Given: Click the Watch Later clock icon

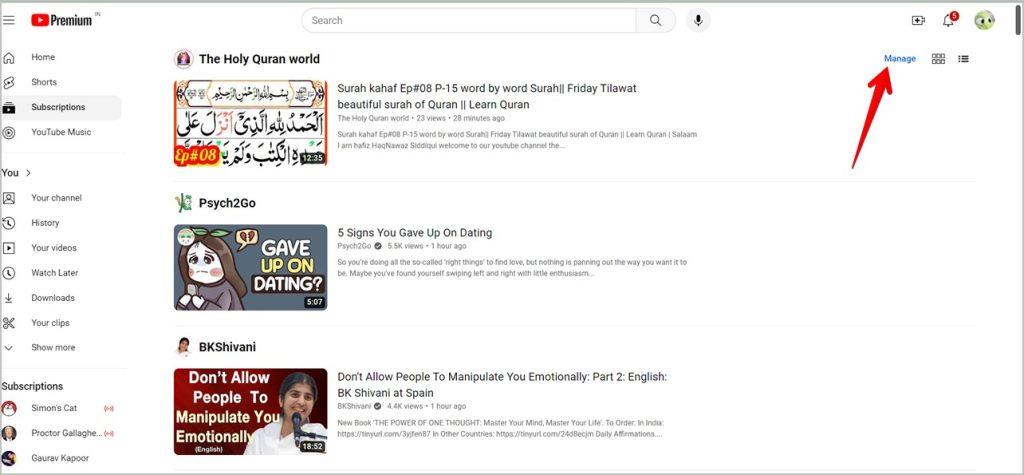Looking at the screenshot, I should pyautogui.click(x=9, y=273).
